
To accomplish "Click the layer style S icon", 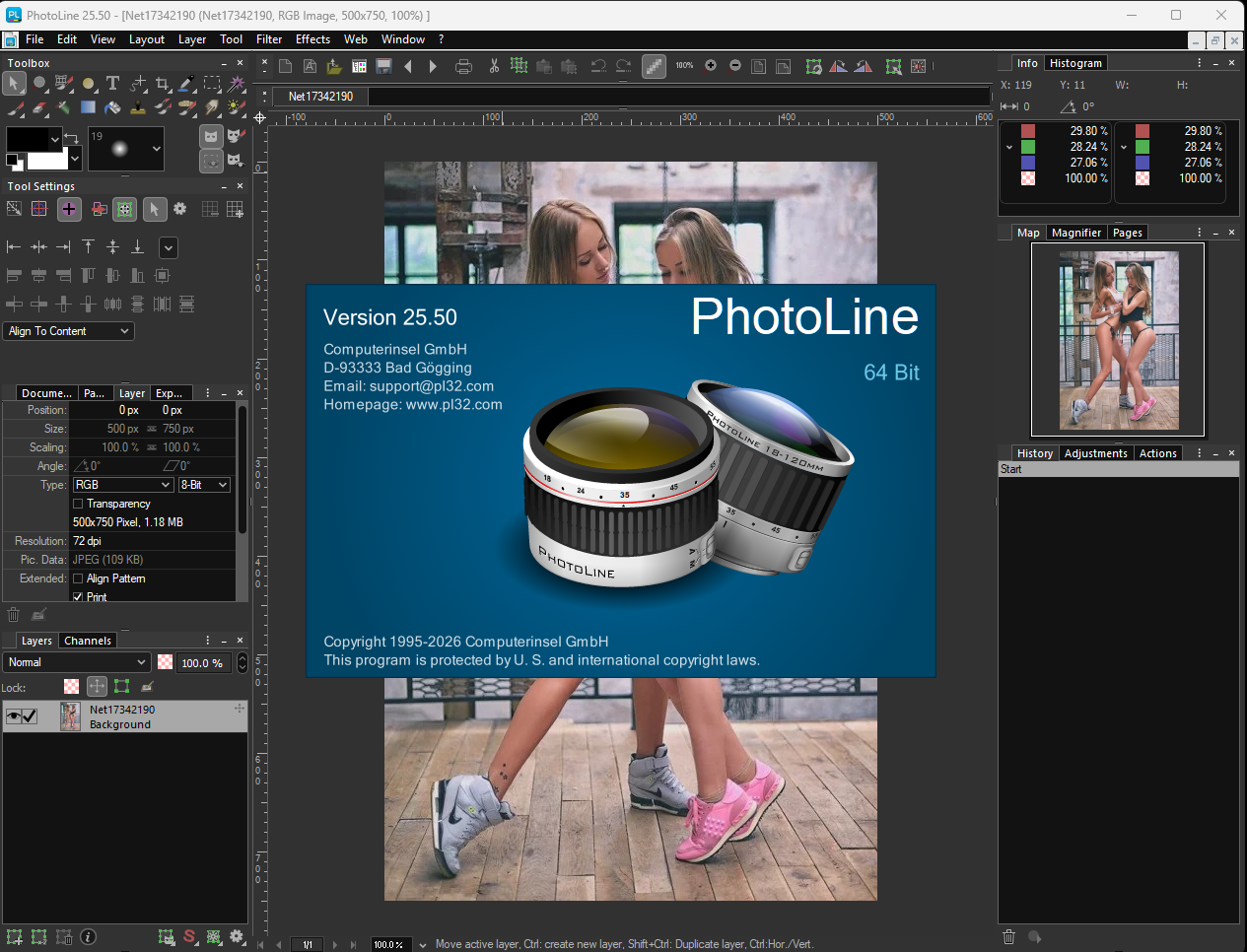I will (190, 936).
